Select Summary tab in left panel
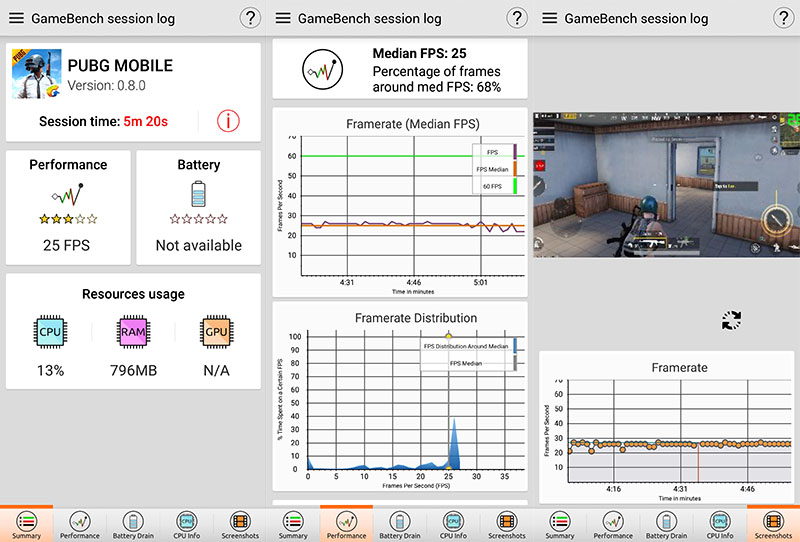Screen dimensions: 800x542 [x=27, y=525]
